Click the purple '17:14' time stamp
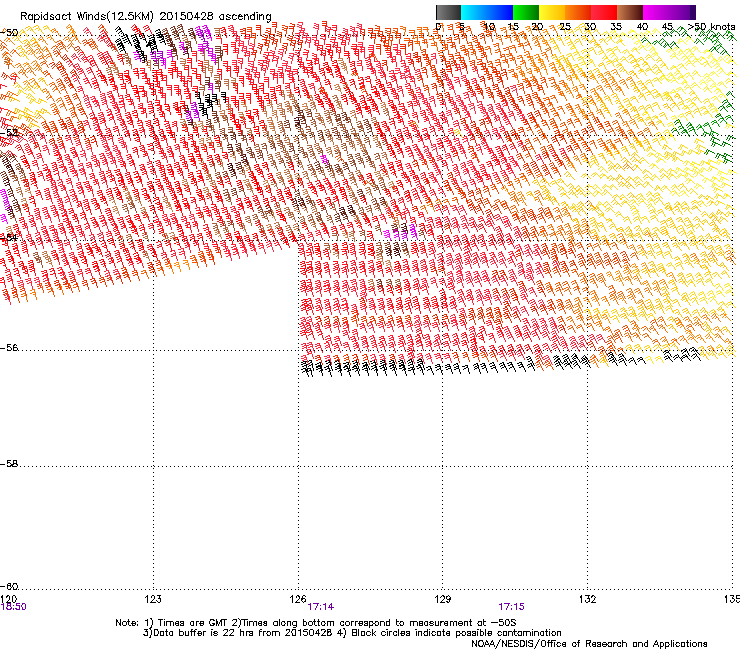This screenshot has height=650, width=740. [x=320, y=607]
